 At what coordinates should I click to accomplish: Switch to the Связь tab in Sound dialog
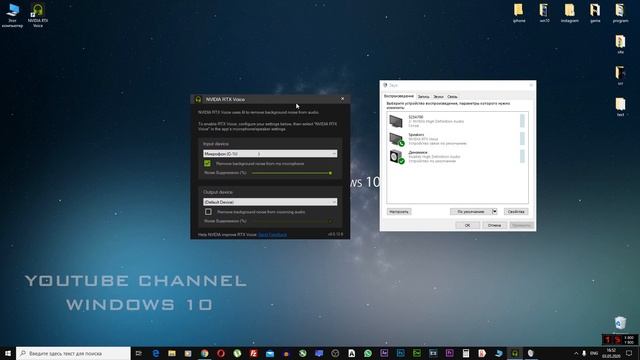pos(452,97)
